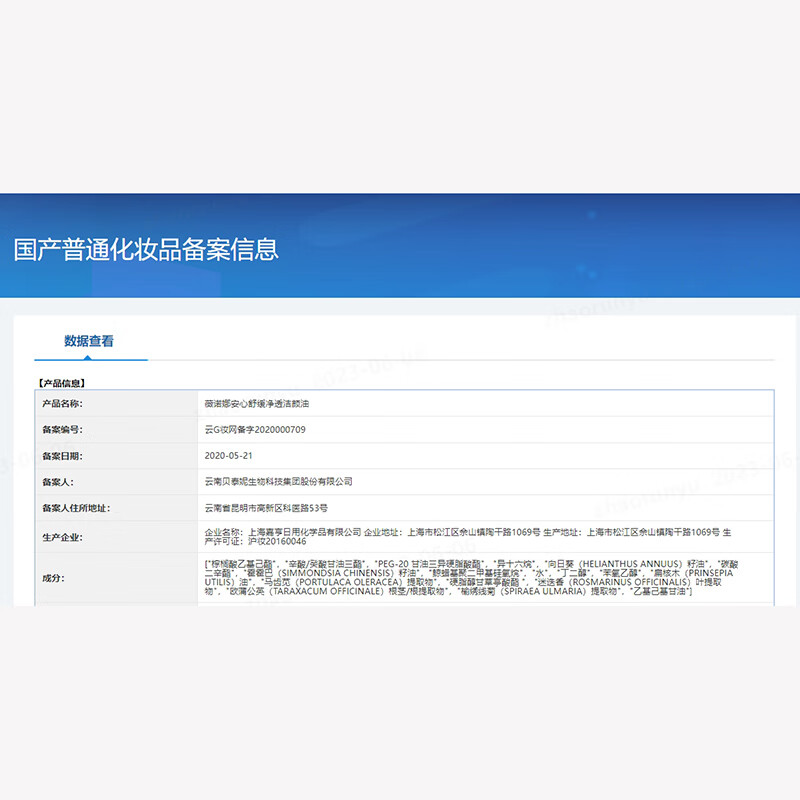Screen dimensions: 800x800
Task: Select the 【产品信息】 section heading
Action: click(62, 383)
